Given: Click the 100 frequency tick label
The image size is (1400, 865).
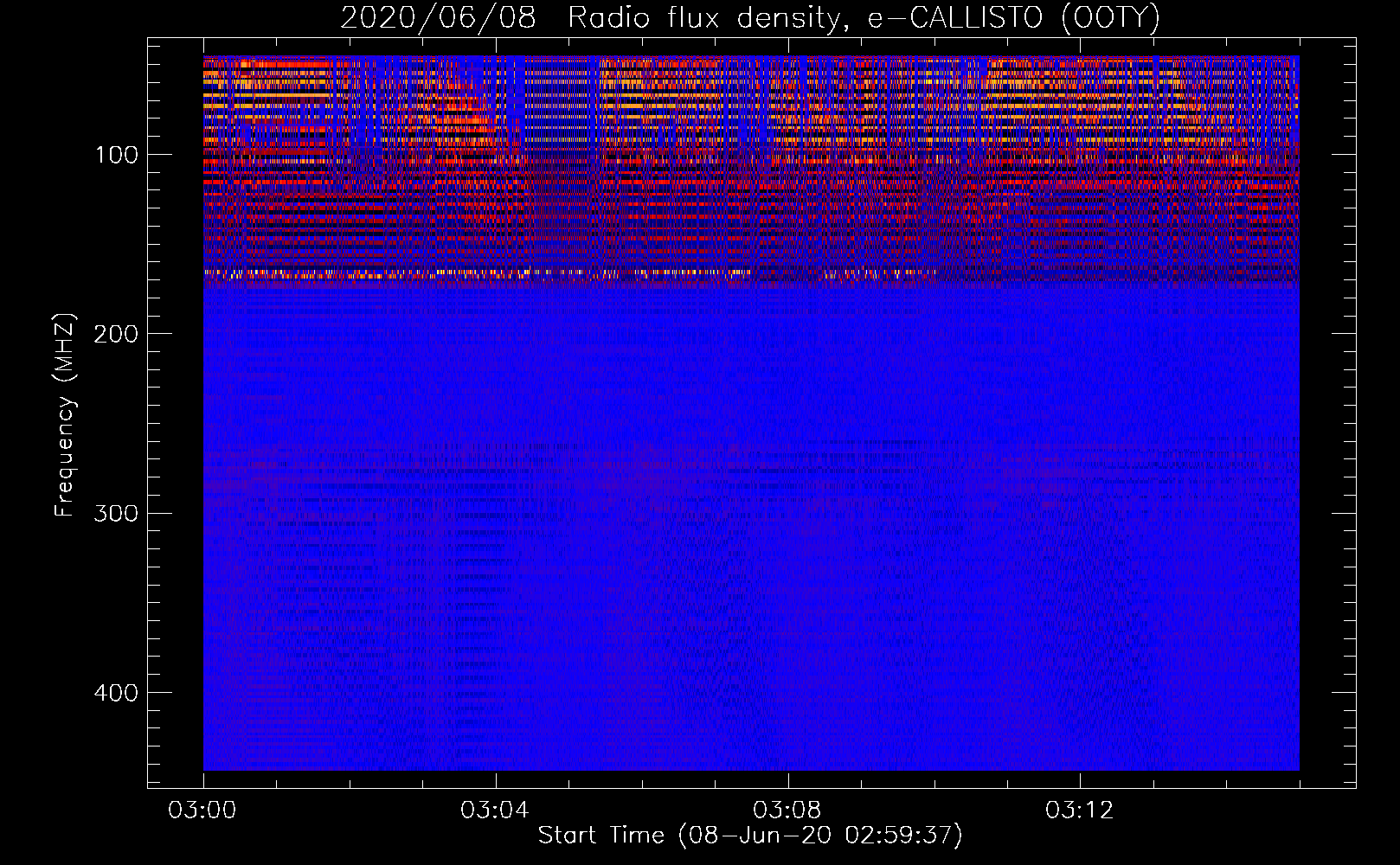Looking at the screenshot, I should point(116,155).
